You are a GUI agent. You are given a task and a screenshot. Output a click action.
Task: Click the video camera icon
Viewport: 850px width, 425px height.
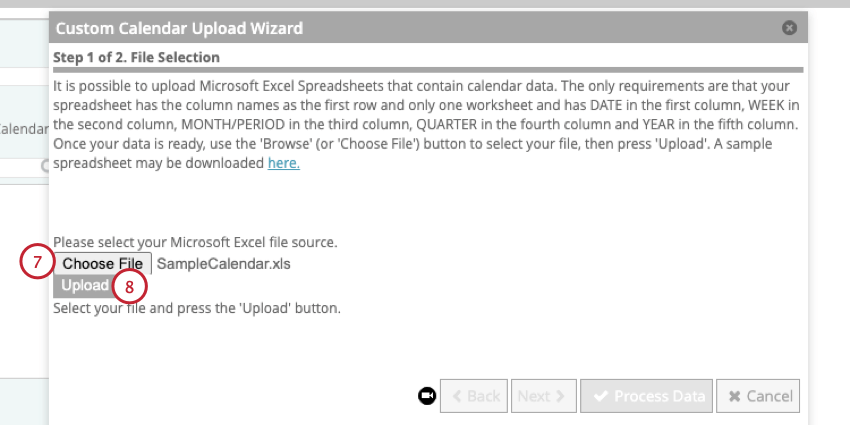tap(427, 396)
